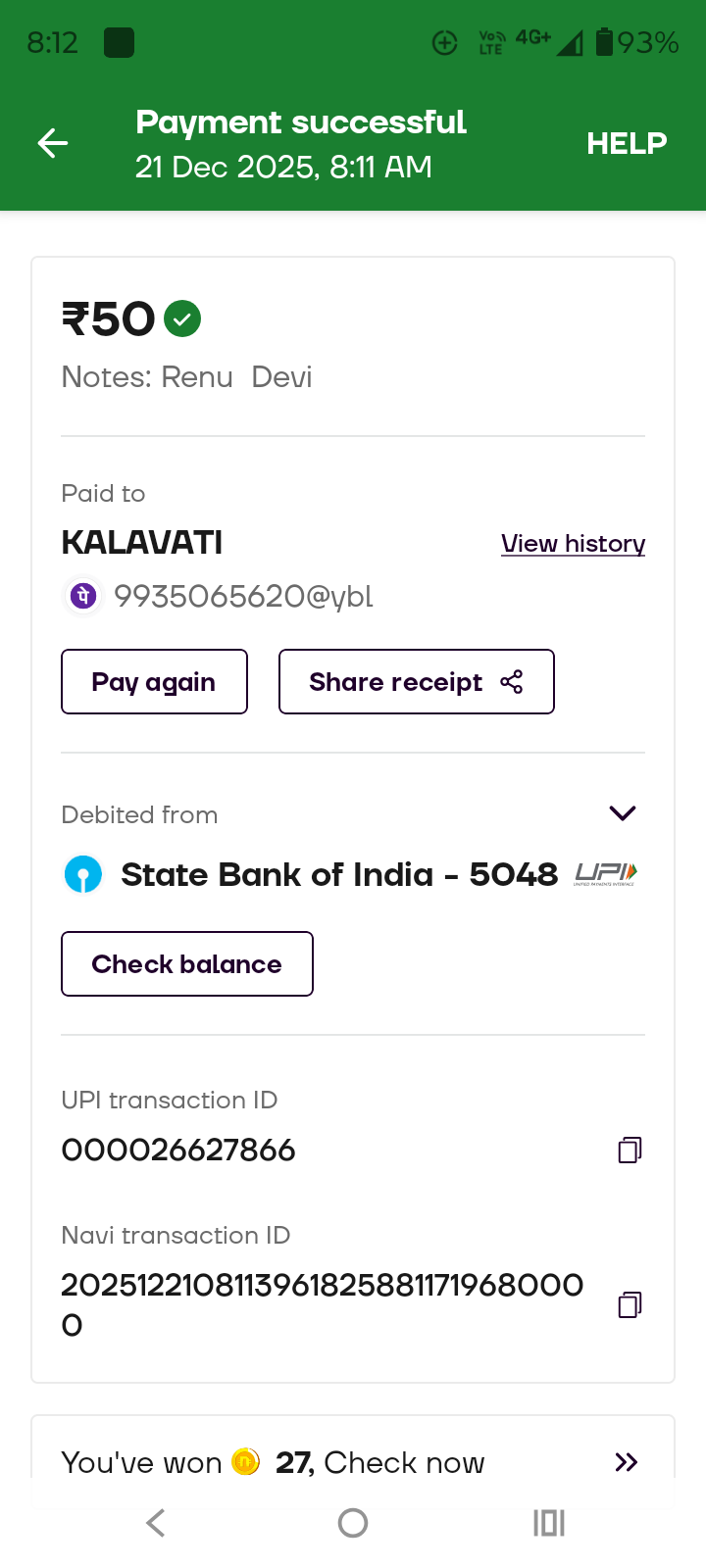Open the won coins reward arrow

click(626, 1462)
